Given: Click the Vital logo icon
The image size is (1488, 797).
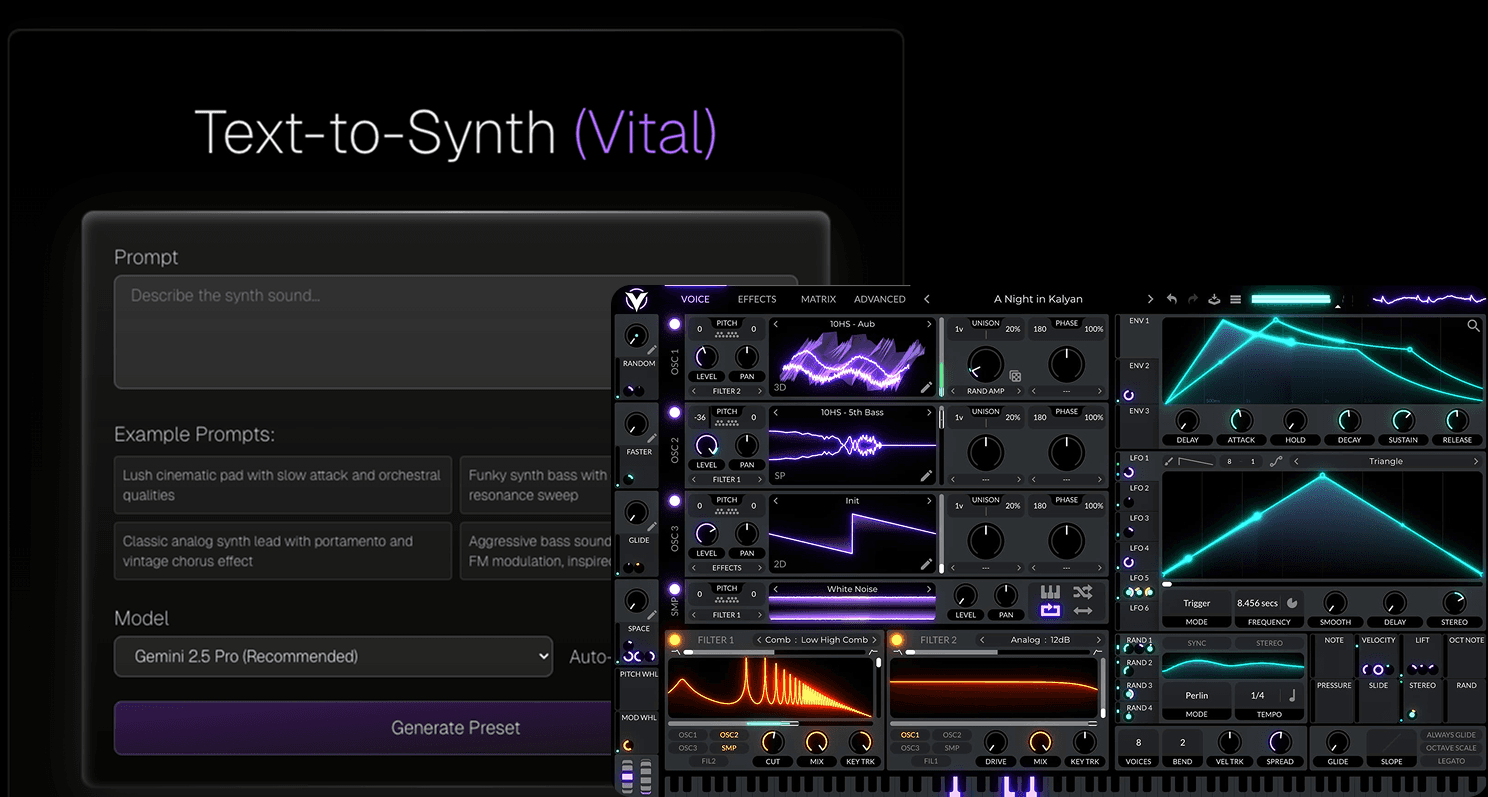Looking at the screenshot, I should [x=637, y=299].
